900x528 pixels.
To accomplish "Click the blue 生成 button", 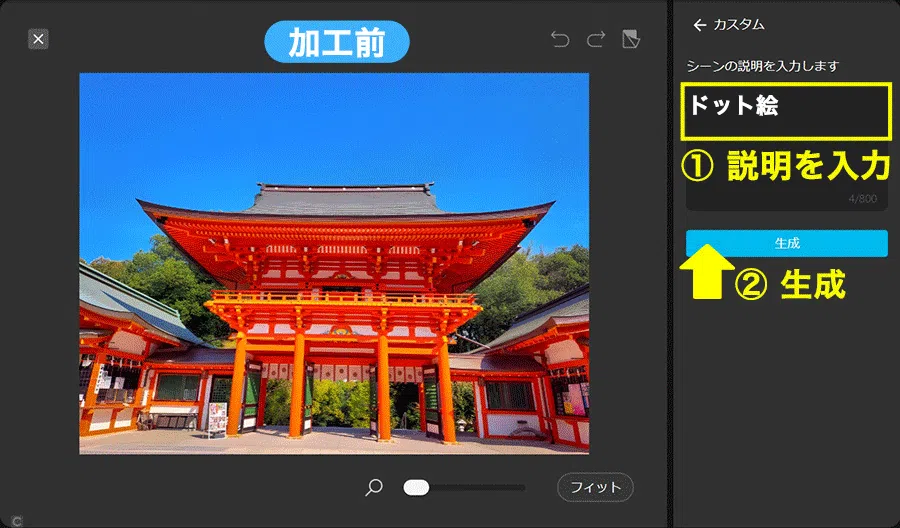I will [787, 243].
